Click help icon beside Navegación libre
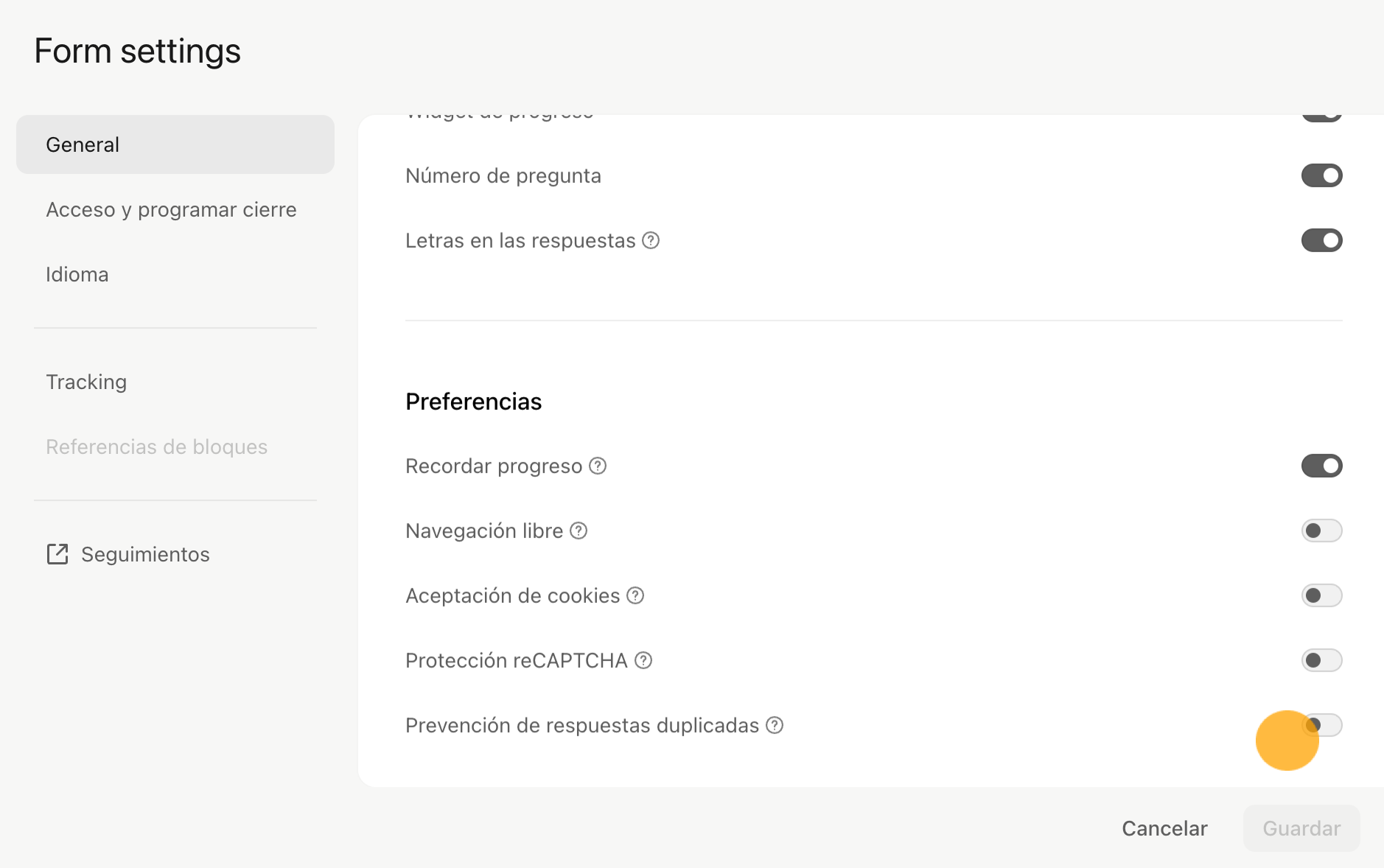The image size is (1384, 868). click(579, 531)
